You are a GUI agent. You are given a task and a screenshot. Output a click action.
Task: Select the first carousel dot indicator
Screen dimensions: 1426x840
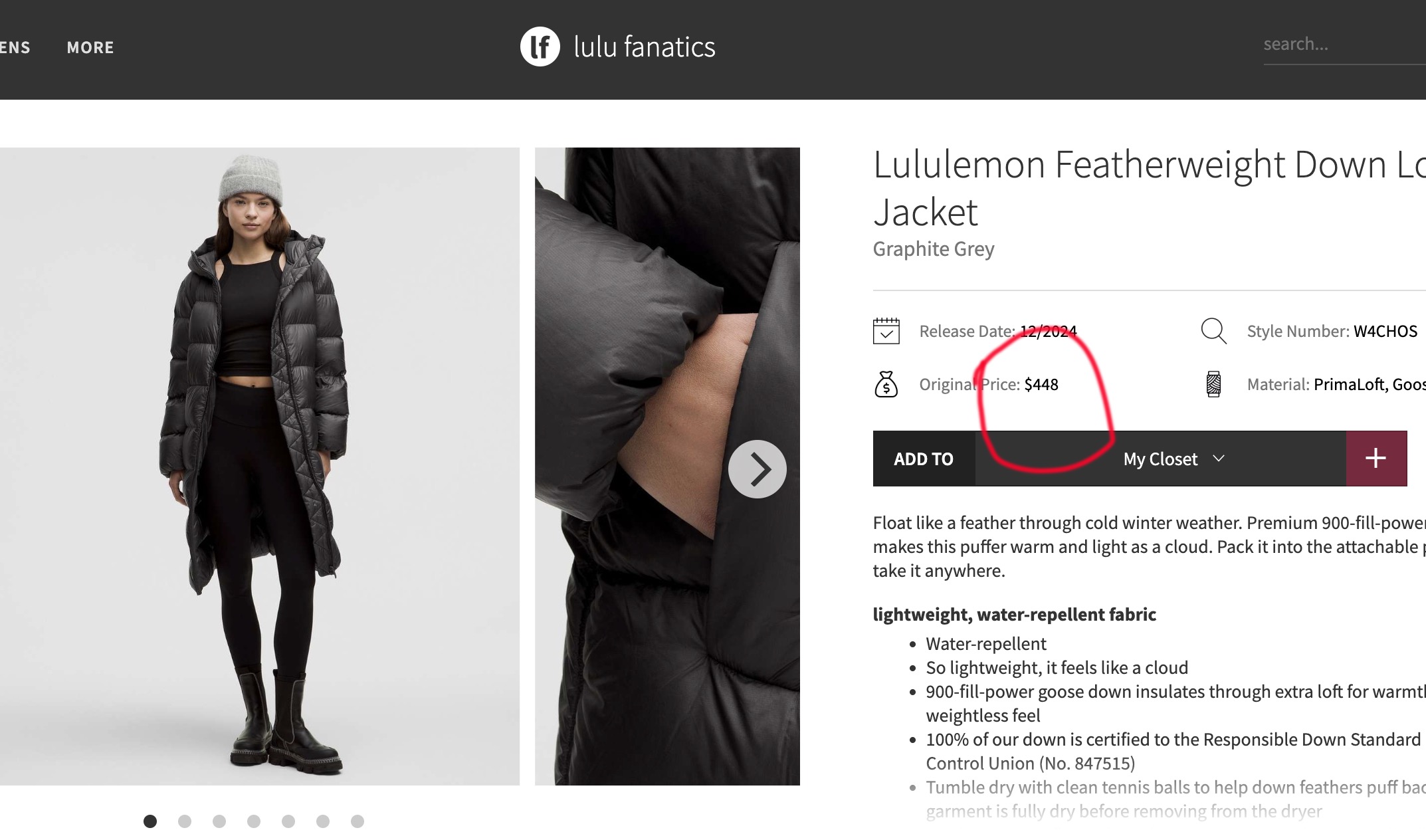click(150, 821)
